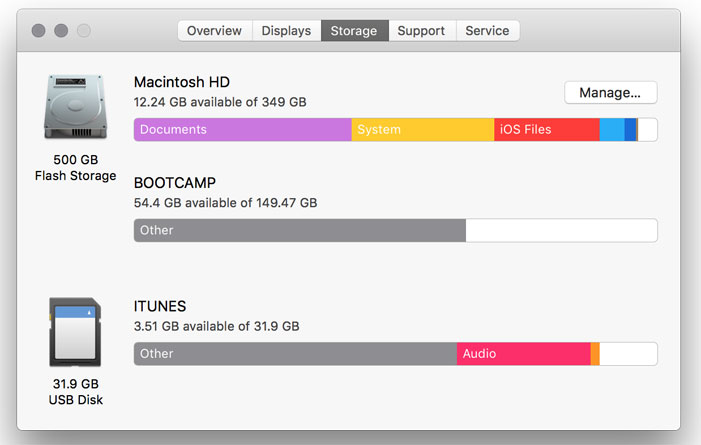The height and width of the screenshot is (445, 701).
Task: Go to the Support tab
Action: [x=422, y=31]
